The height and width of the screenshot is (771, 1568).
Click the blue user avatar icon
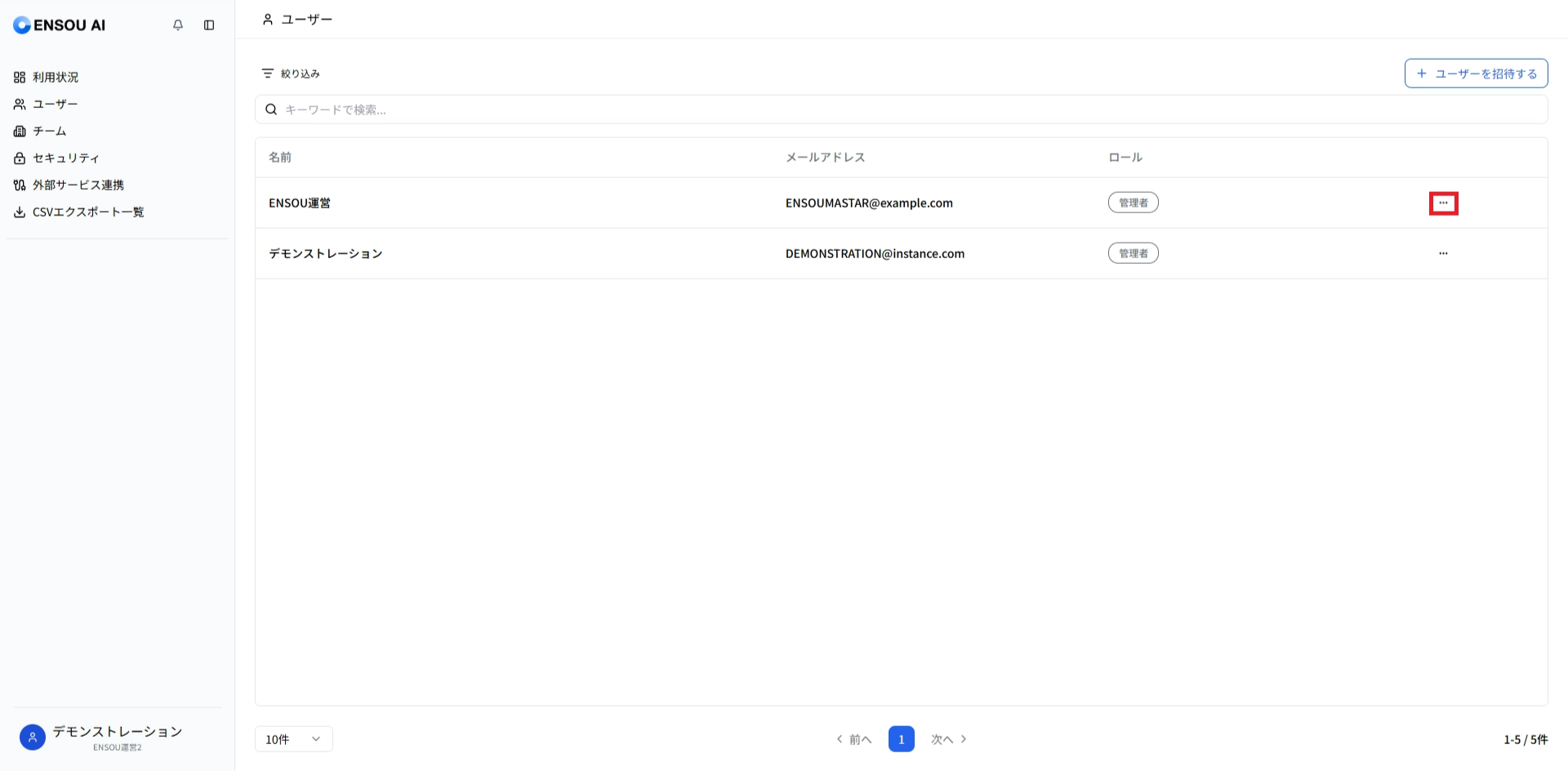[33, 738]
